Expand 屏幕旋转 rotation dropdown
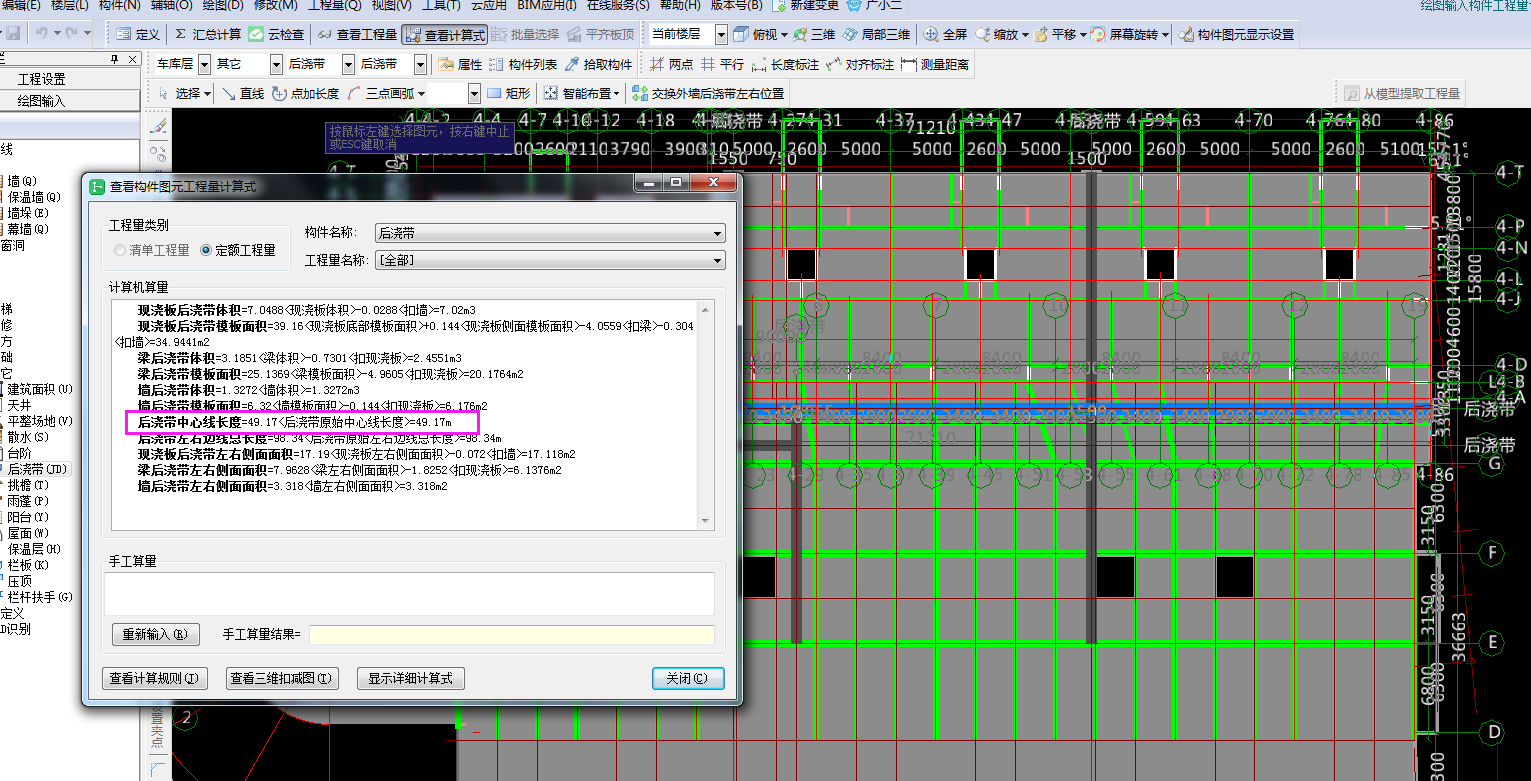Image resolution: width=1531 pixels, height=781 pixels. [1165, 35]
